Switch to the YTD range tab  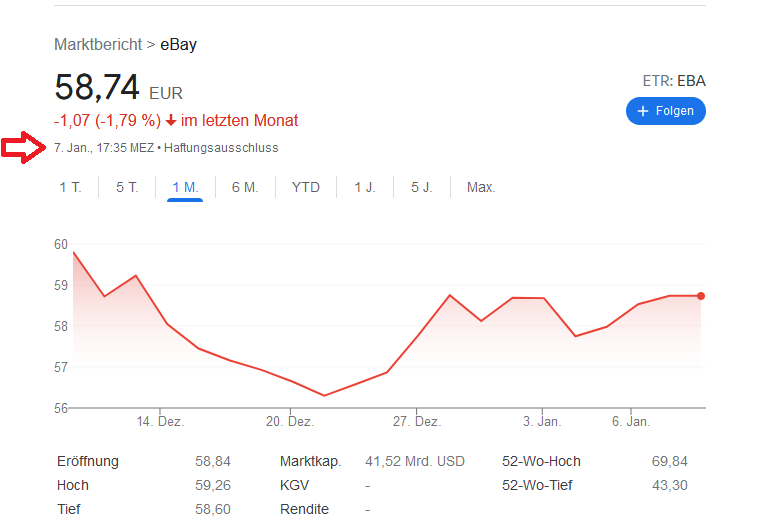coord(306,187)
